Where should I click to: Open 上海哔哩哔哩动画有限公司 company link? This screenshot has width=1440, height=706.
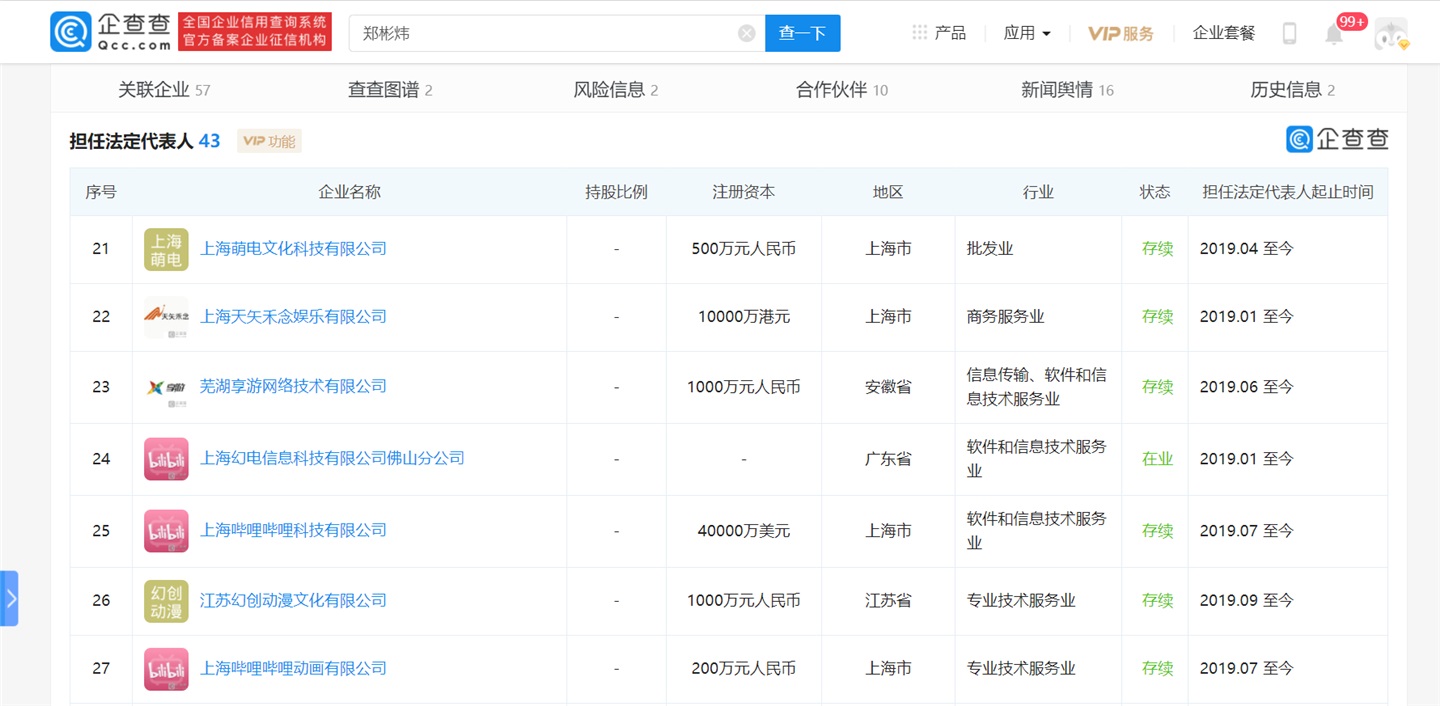[291, 668]
